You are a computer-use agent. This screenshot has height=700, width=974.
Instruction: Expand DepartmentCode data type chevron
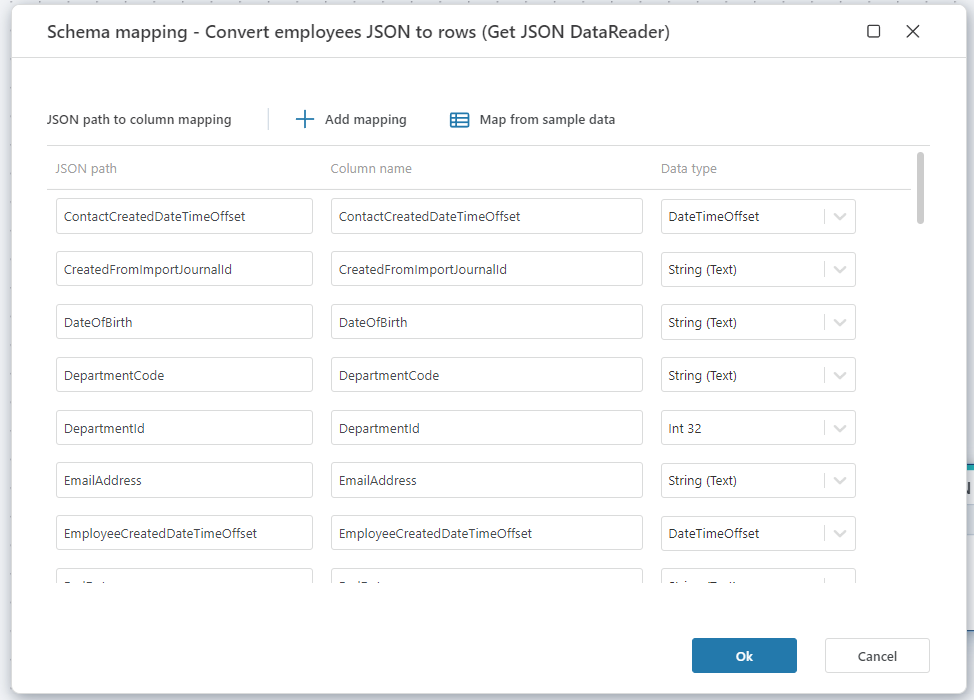839,376
